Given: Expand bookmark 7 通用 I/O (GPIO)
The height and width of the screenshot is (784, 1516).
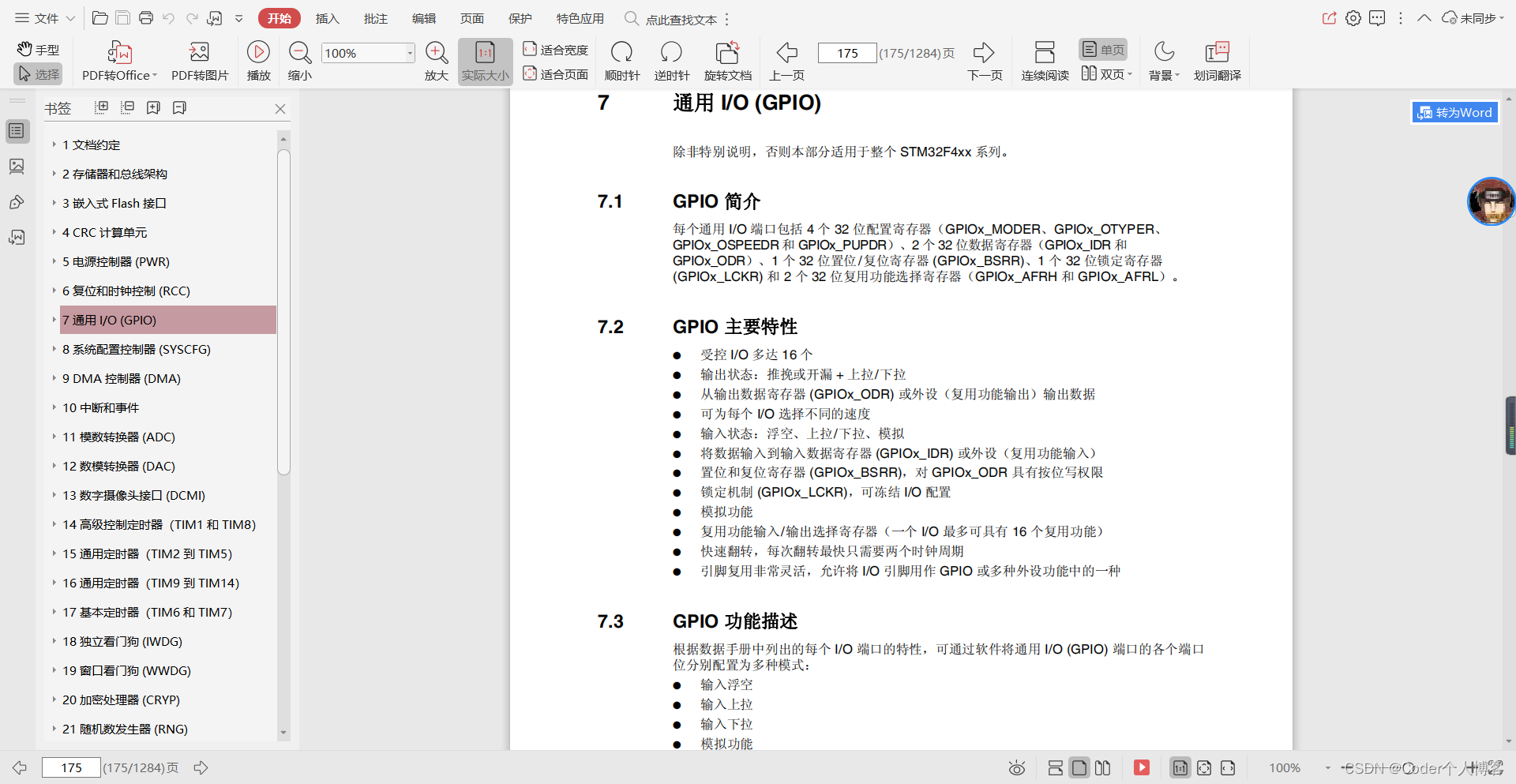Looking at the screenshot, I should (x=54, y=320).
